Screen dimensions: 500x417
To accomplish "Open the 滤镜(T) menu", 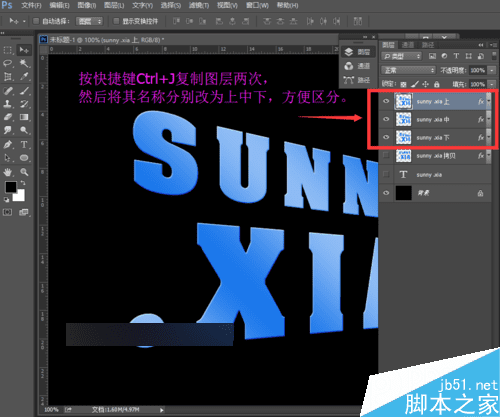I will (199, 5).
